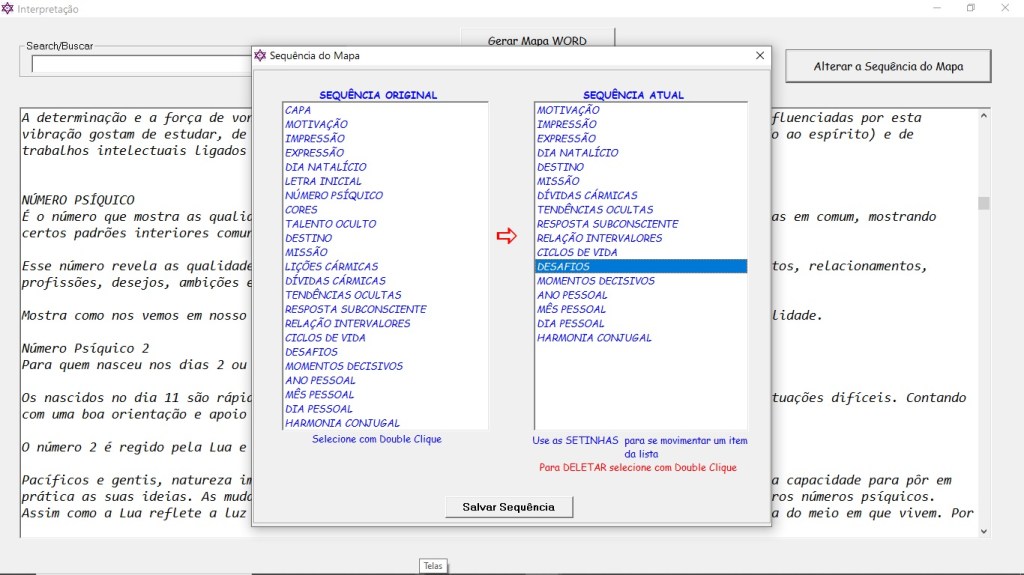Screen dimensions: 1024x575
Task: Select LIÇÕES CÁRMICAS in original sequence
Action: [331, 267]
